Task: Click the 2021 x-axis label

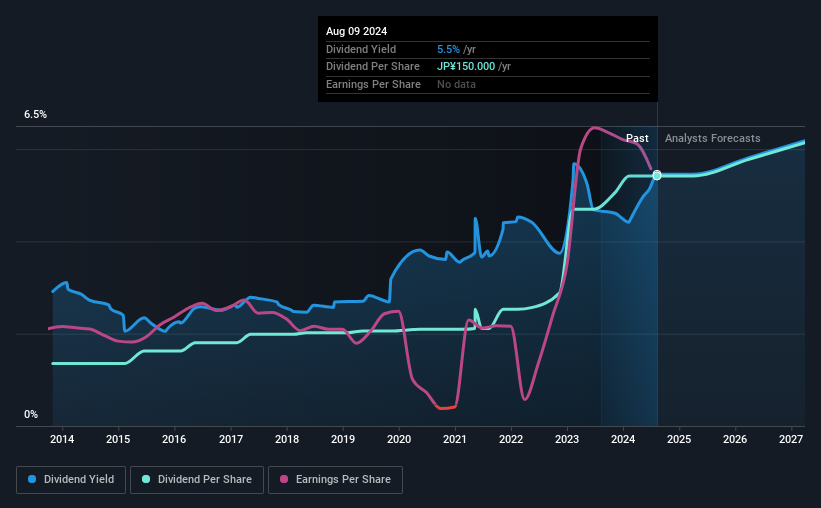Action: click(x=454, y=439)
